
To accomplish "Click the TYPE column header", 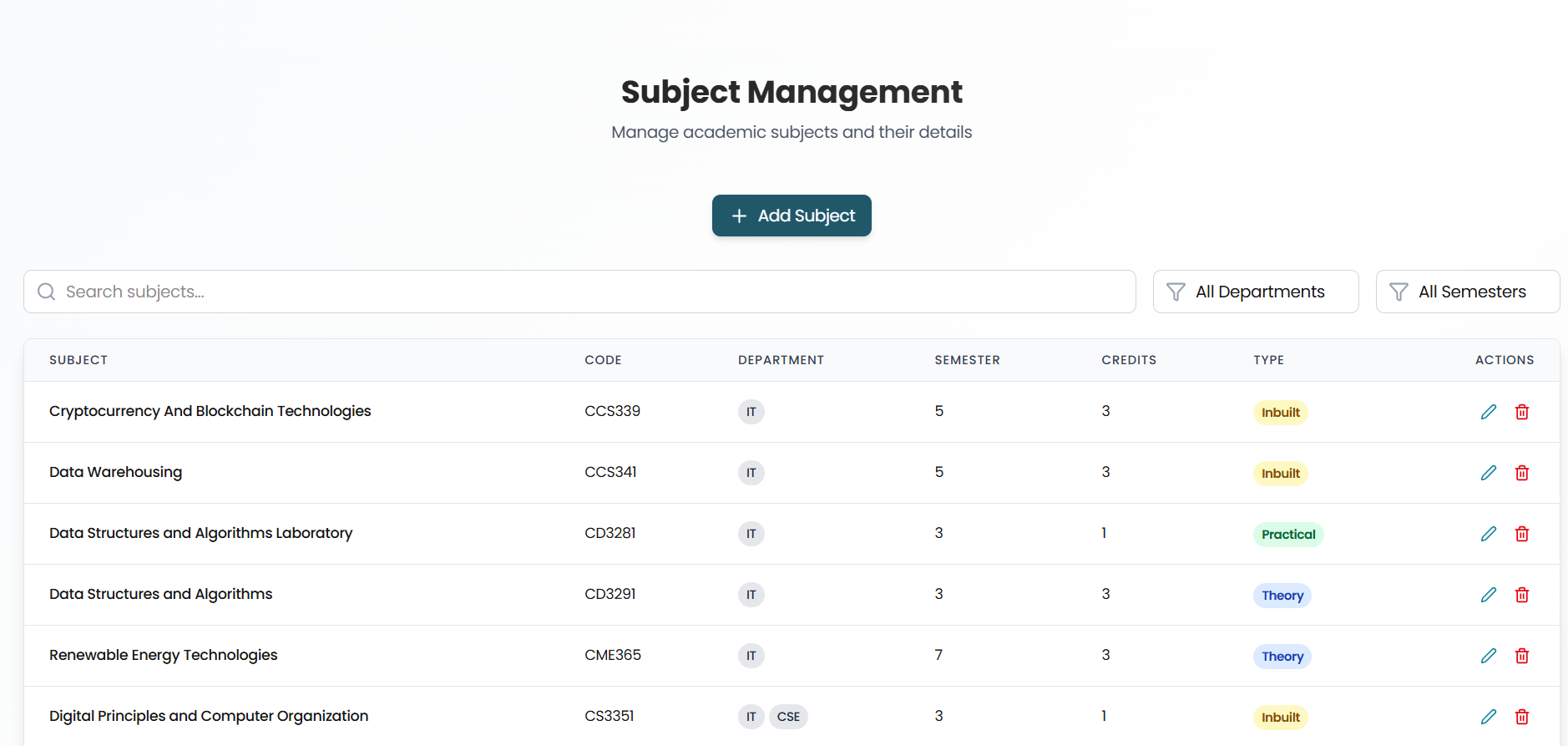I will (x=1268, y=360).
